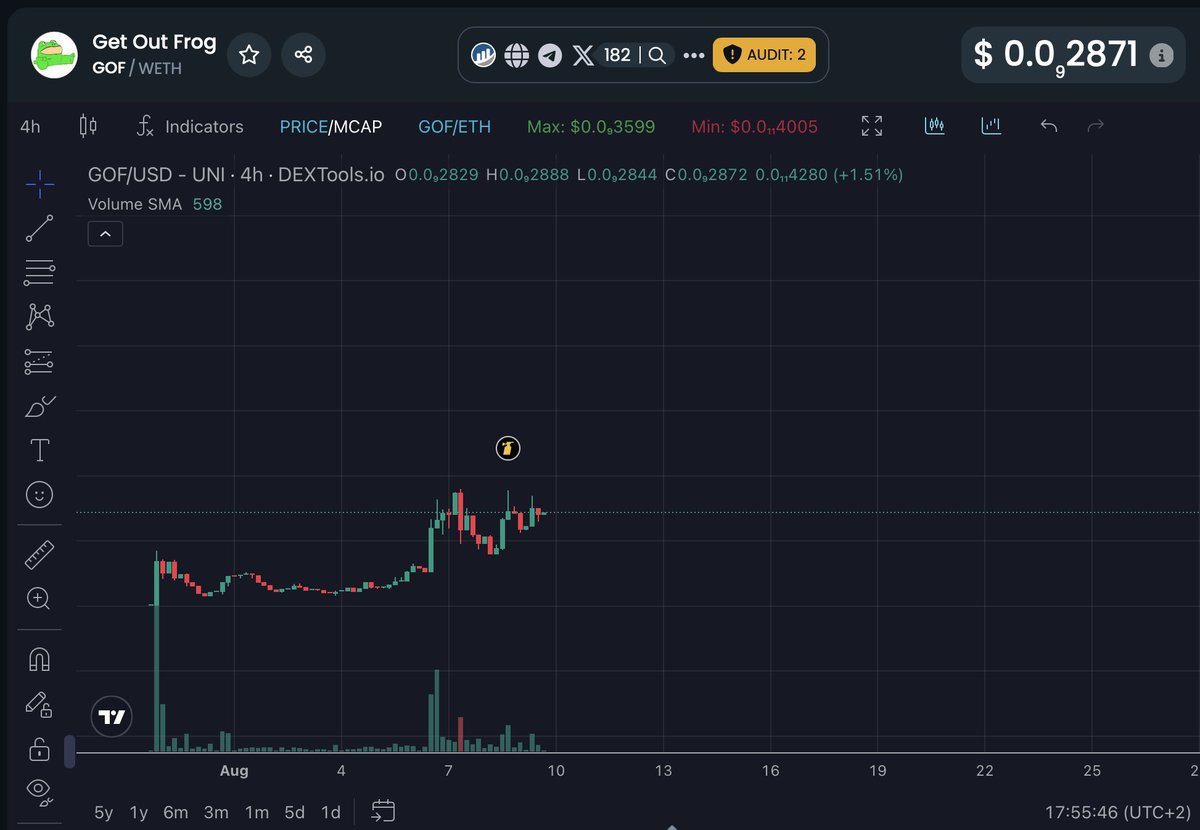Toggle lock all drawing tools
1200x830 pixels.
pyautogui.click(x=39, y=748)
